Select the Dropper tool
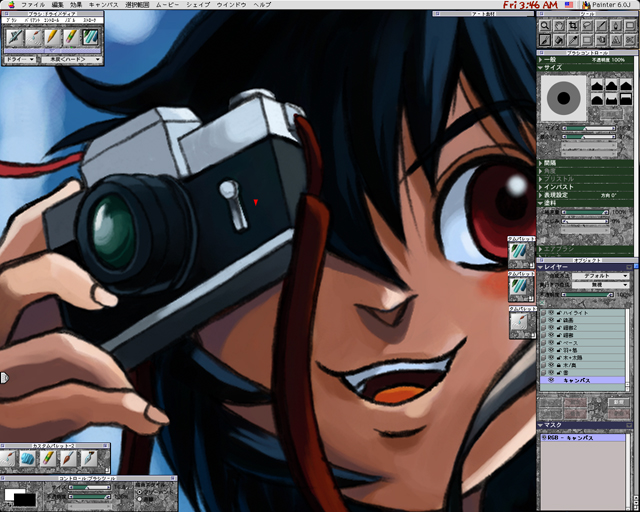640x512 pixels. (573, 40)
